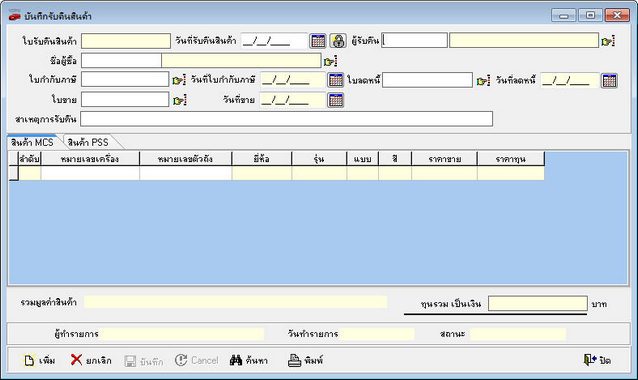Screen dimensions: 638x380
Task: Click the ผู้ทำรายการ display field
Action: 182,334
